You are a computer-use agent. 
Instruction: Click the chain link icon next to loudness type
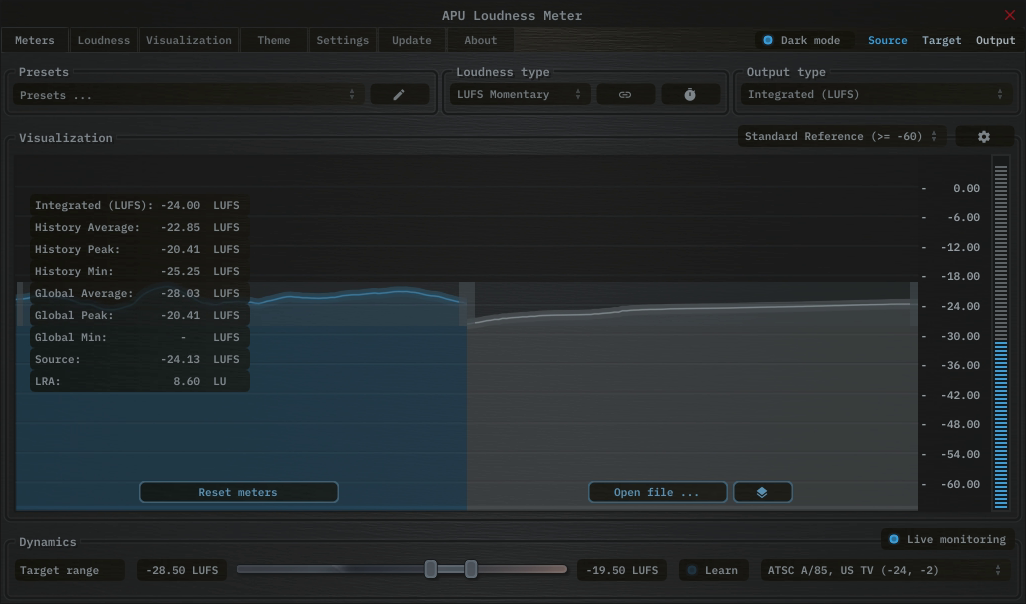coord(625,93)
